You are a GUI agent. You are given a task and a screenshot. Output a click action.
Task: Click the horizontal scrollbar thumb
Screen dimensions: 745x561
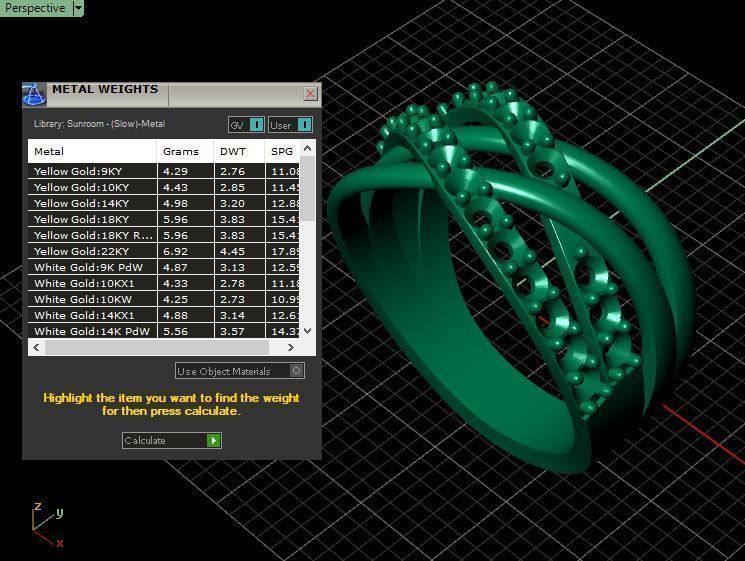tap(157, 348)
